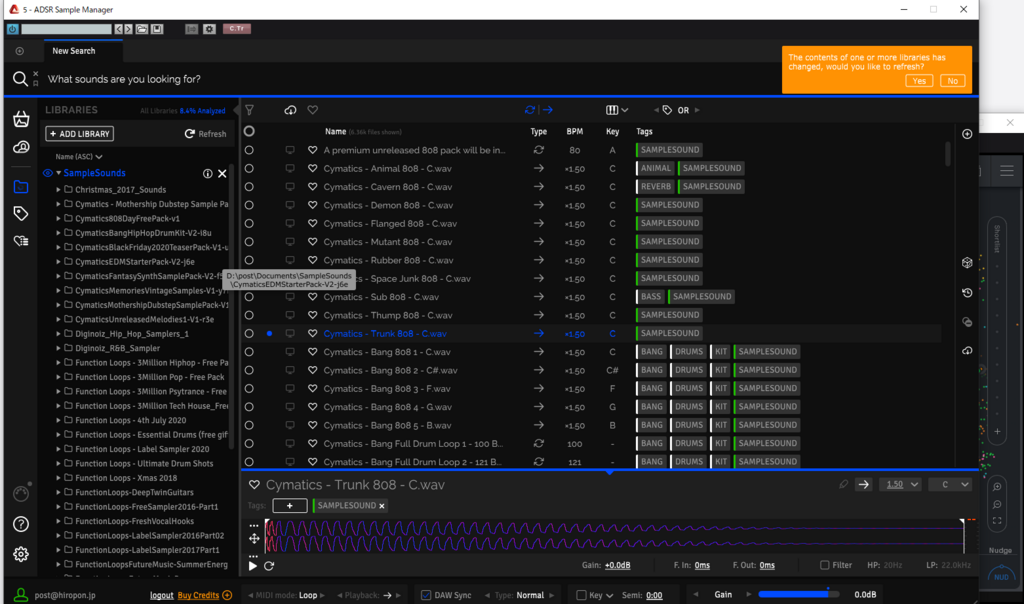
Task: Click the open folder icon in the top toolbar
Action: pyautogui.click(x=142, y=29)
